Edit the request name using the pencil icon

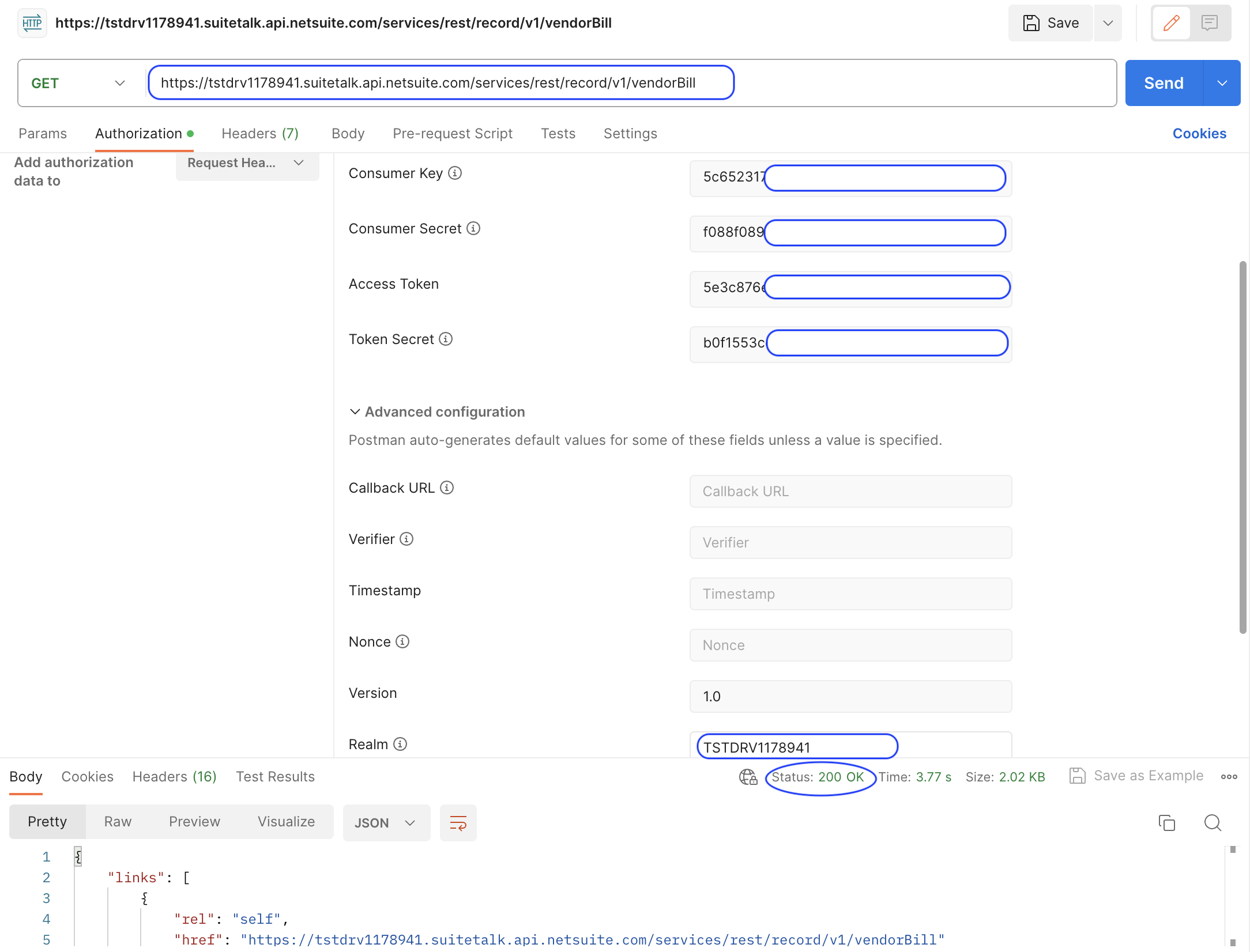coord(1170,23)
